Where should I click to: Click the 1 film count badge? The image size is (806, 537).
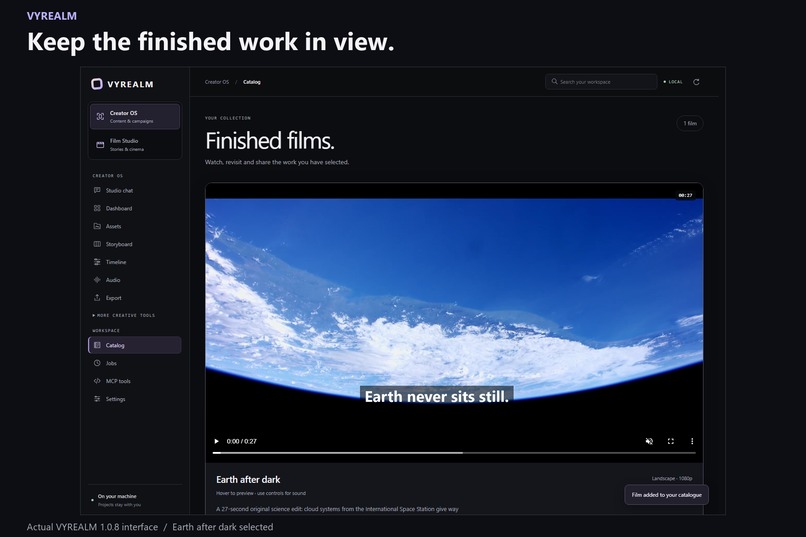pyautogui.click(x=690, y=123)
